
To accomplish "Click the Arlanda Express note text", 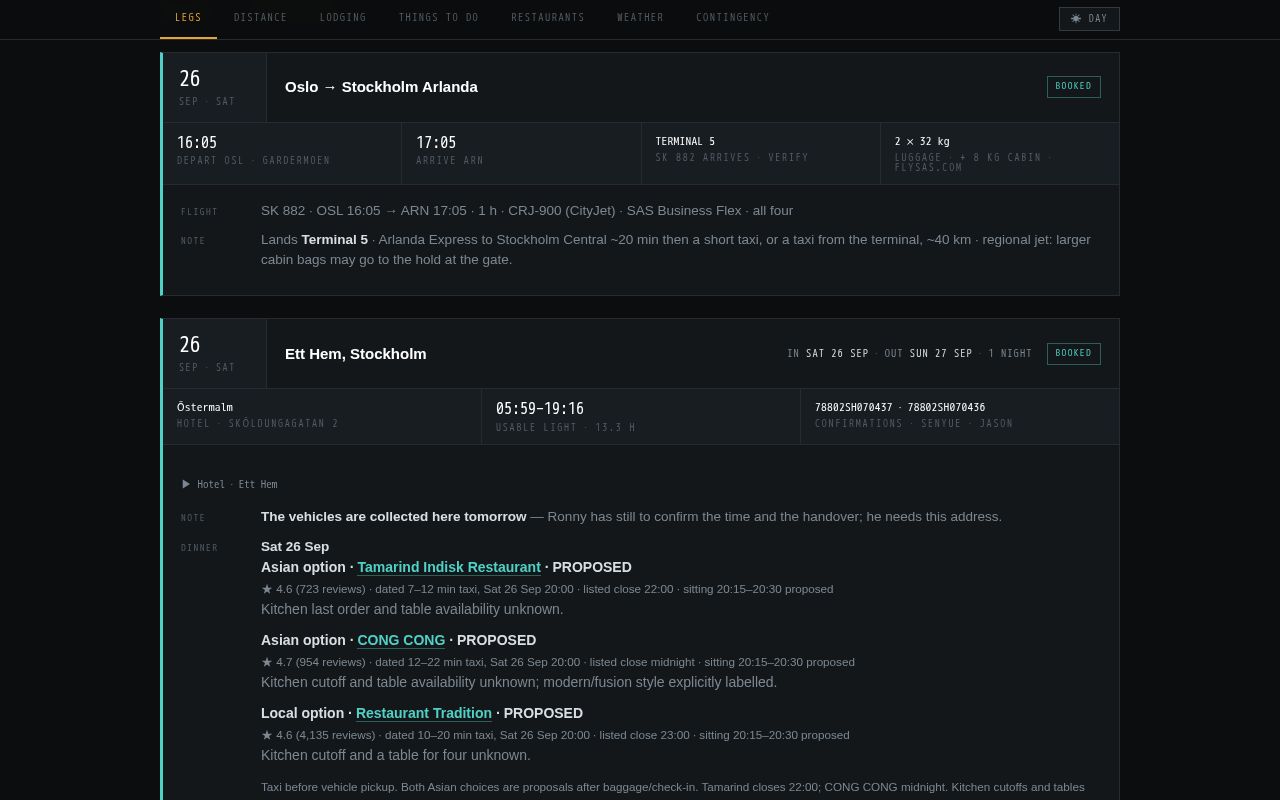I will (676, 250).
